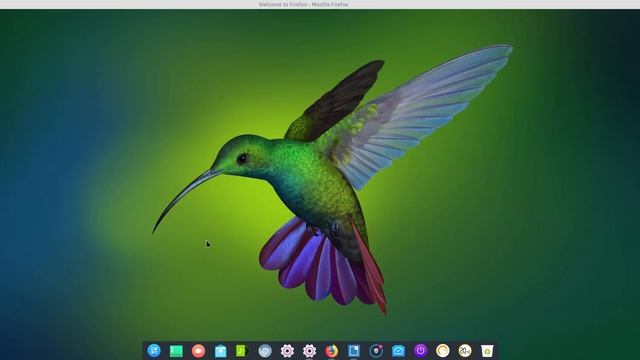This screenshot has width=640, height=360.
Task: Open the grey disc dock icon
Action: 265,351
